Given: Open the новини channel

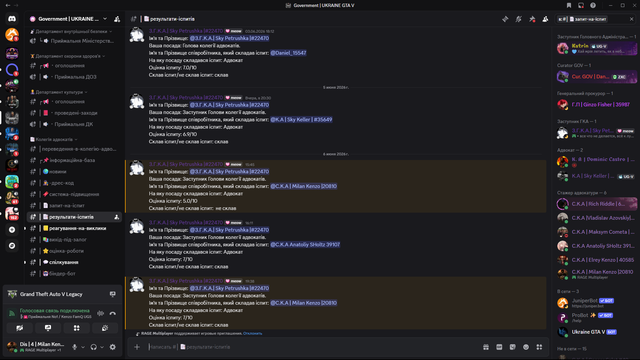Looking at the screenshot, I should pyautogui.click(x=75, y=171).
